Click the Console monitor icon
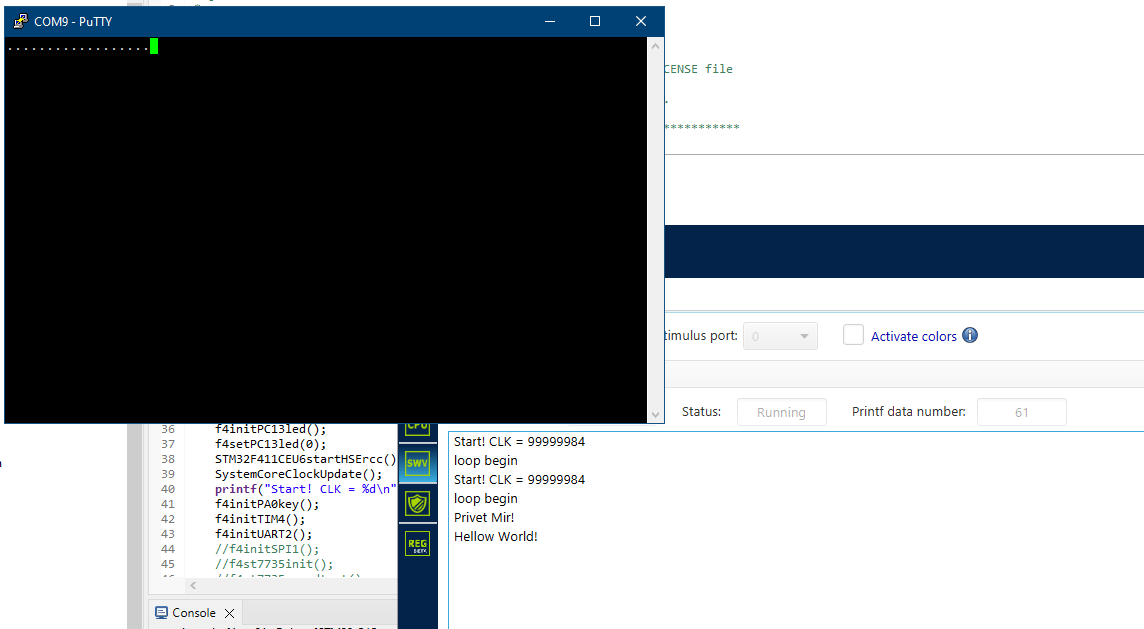The height and width of the screenshot is (629, 1144). click(161, 613)
